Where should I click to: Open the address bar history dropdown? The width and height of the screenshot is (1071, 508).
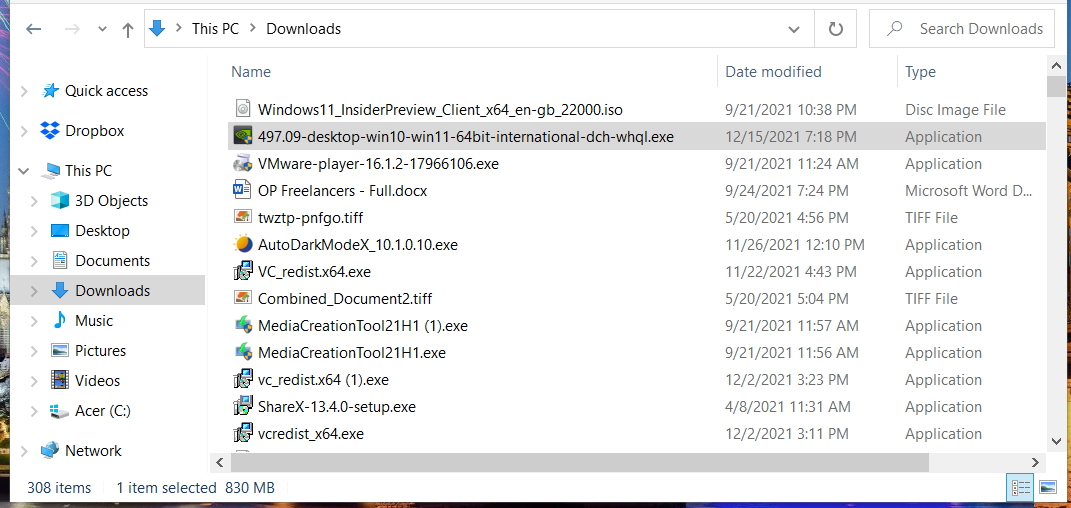click(x=794, y=29)
